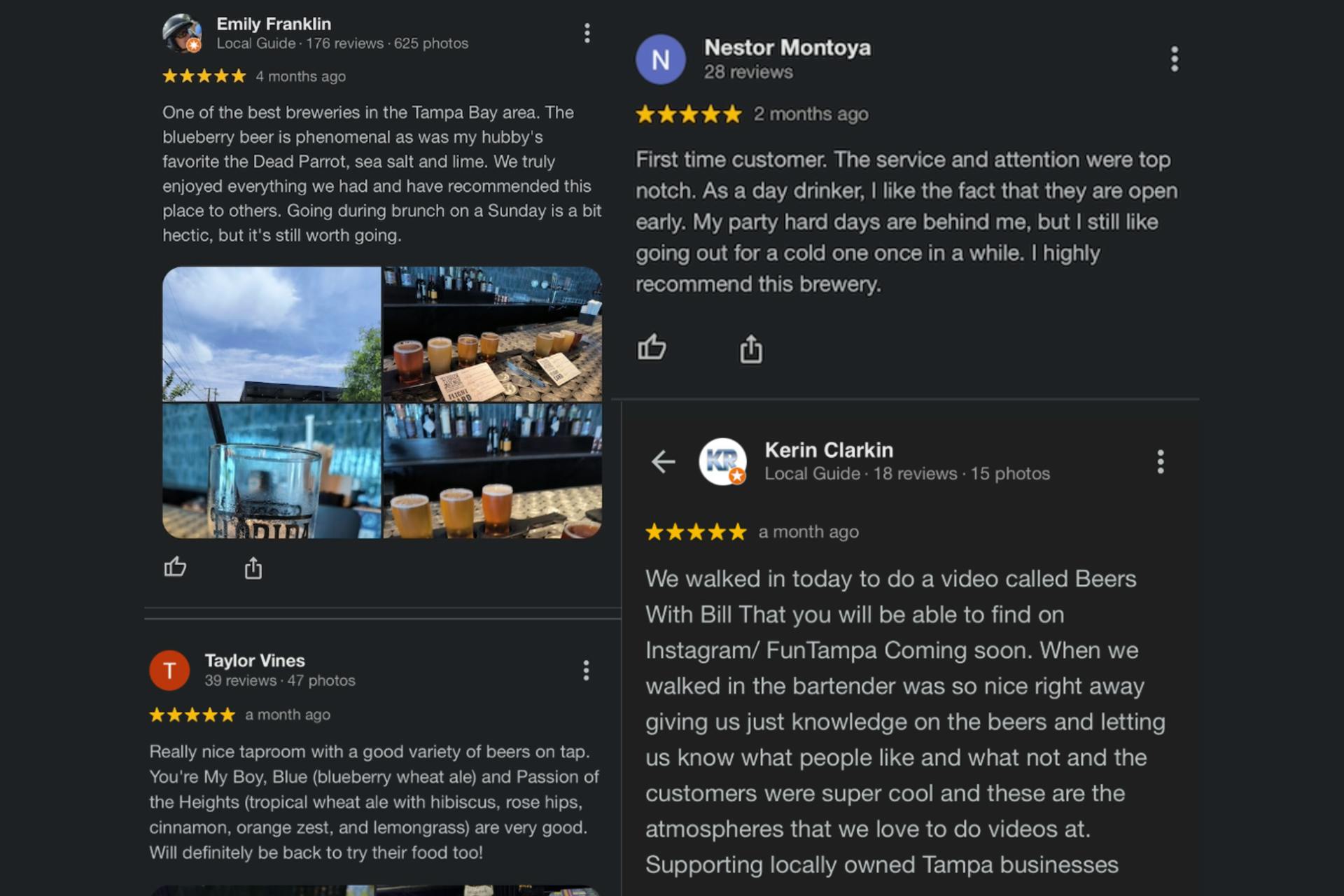Open more options for Nestor Montoya's review
The image size is (1344, 896).
tap(1175, 59)
